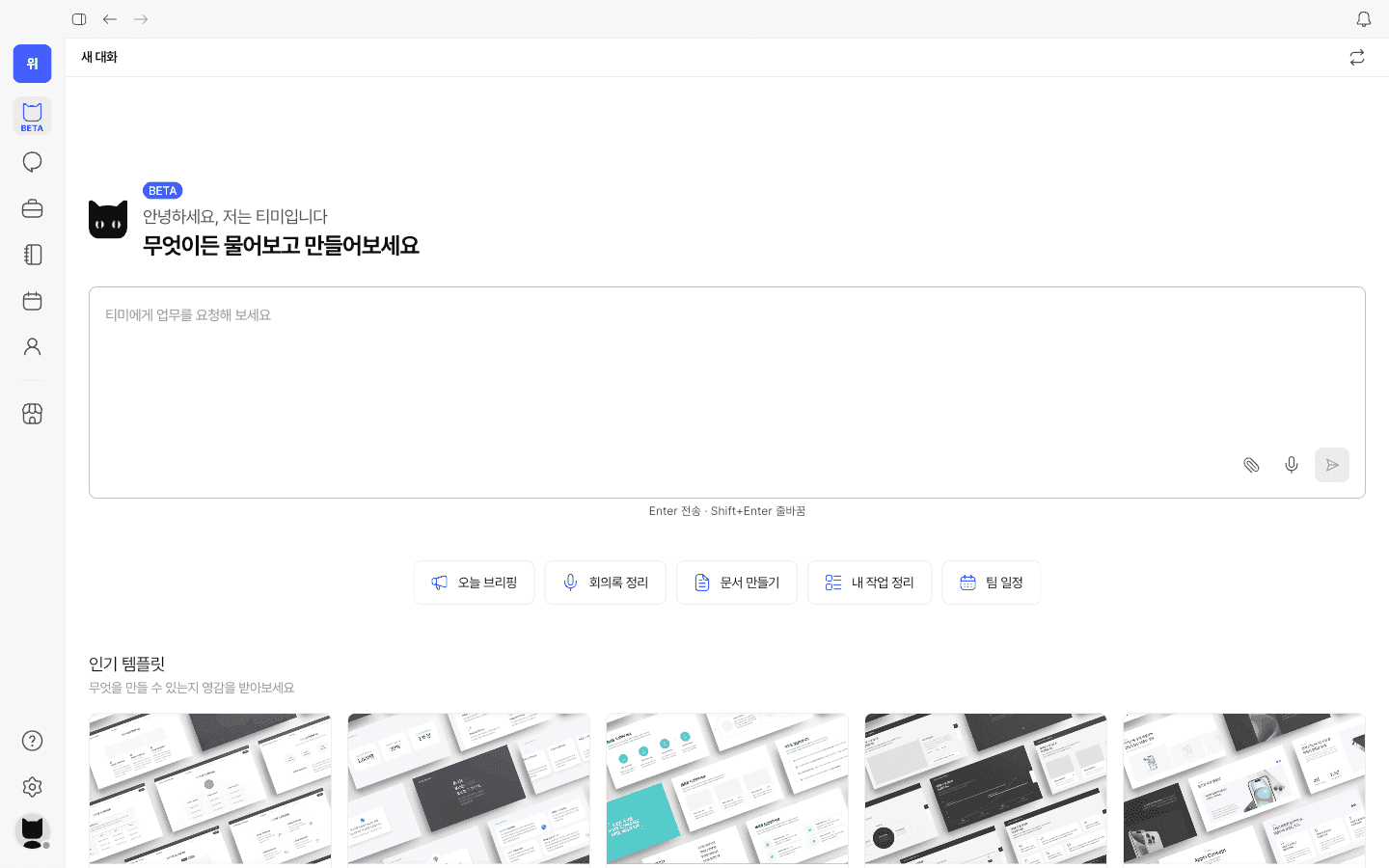Viewport: 1389px width, 868px height.
Task: Go forward with the right arrow
Action: point(141,19)
